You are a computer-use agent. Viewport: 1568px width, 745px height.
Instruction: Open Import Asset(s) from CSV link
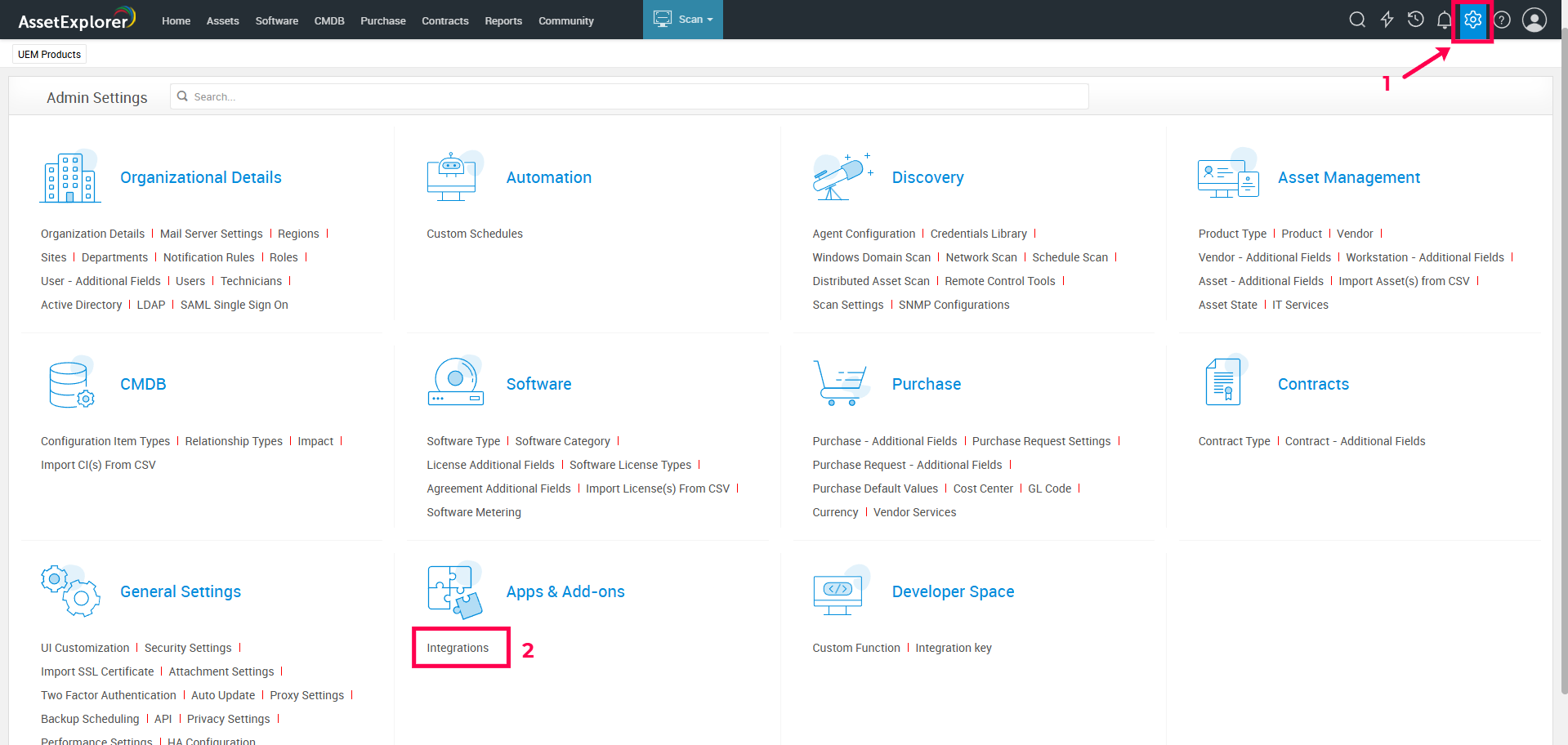(1404, 281)
